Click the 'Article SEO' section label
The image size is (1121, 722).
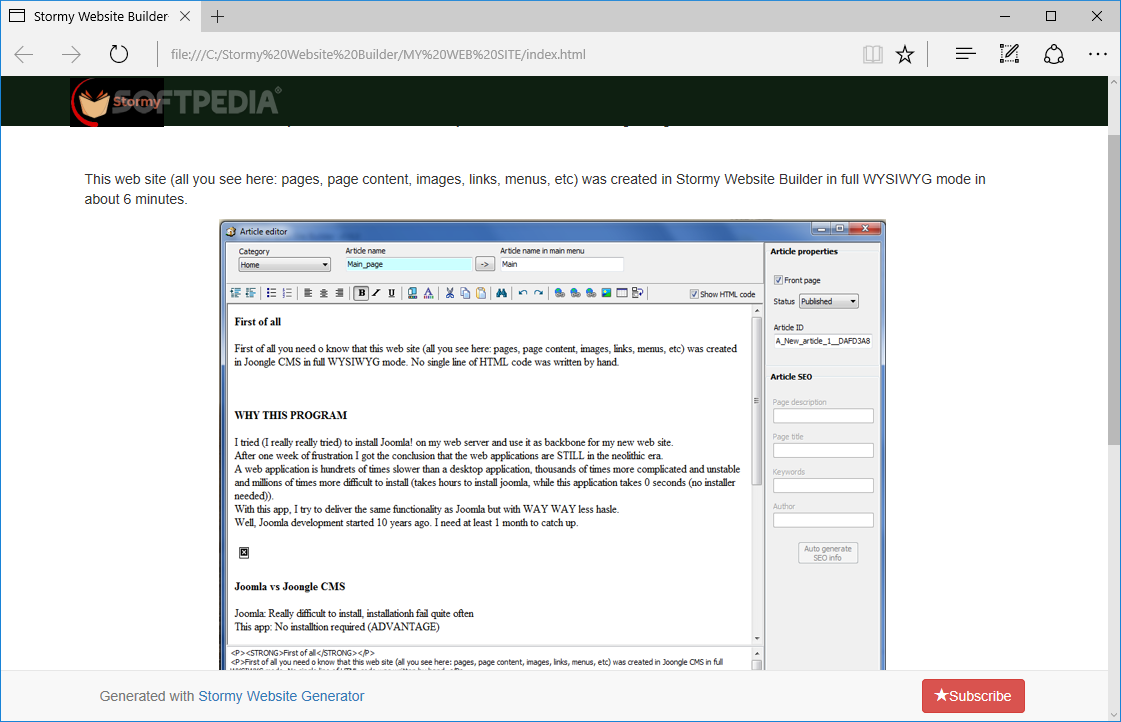791,377
